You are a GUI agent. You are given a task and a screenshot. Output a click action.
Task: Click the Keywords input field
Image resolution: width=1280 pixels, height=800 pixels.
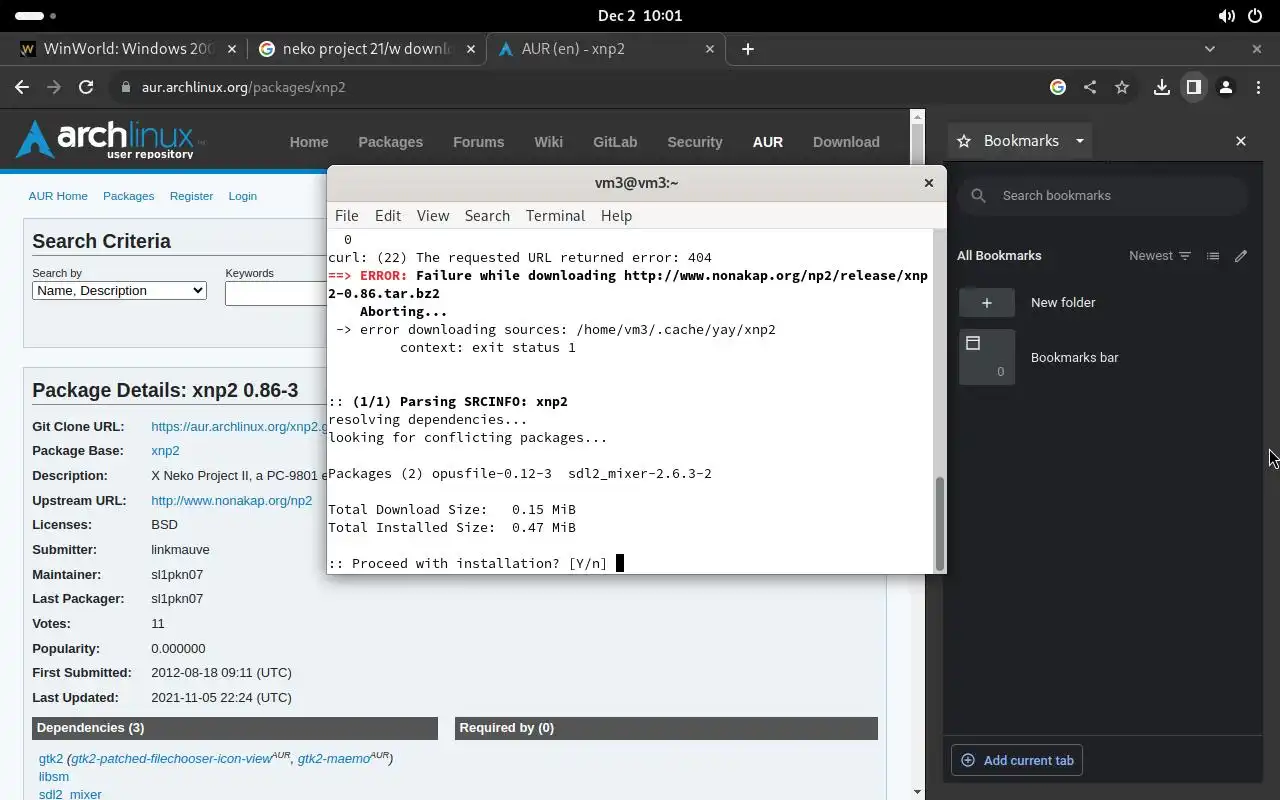click(x=276, y=293)
